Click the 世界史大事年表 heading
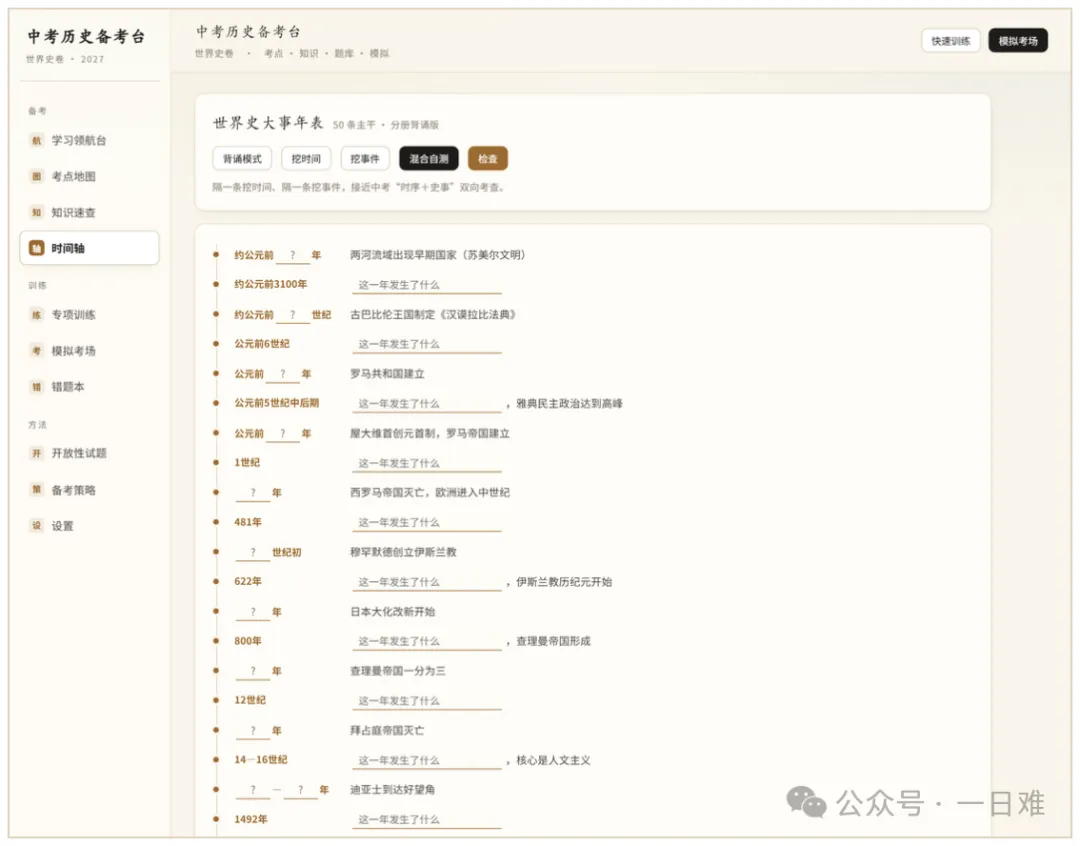Viewport: 1080px width, 846px height. (x=268, y=123)
